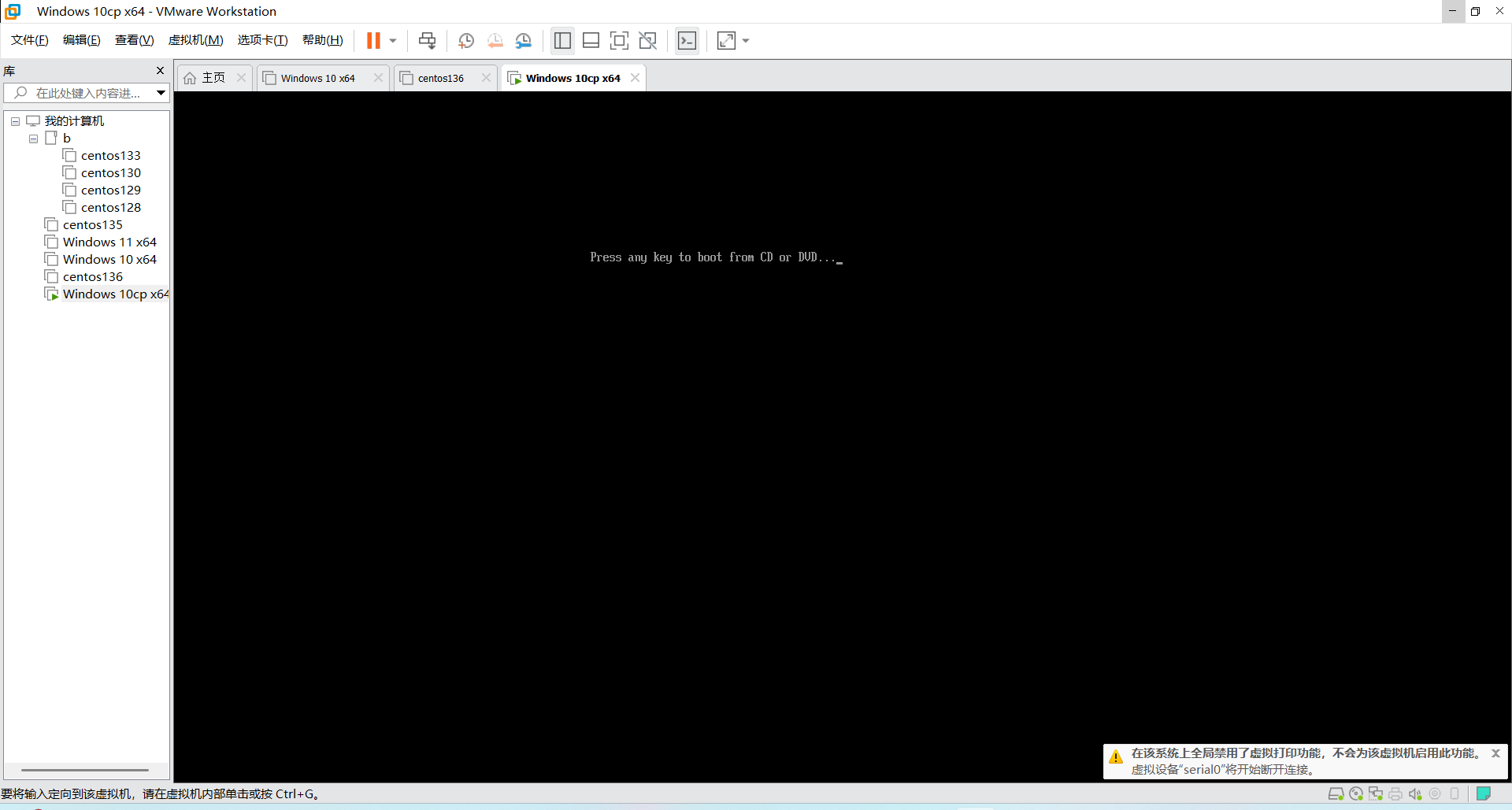Collapse the b folder node

33,139
